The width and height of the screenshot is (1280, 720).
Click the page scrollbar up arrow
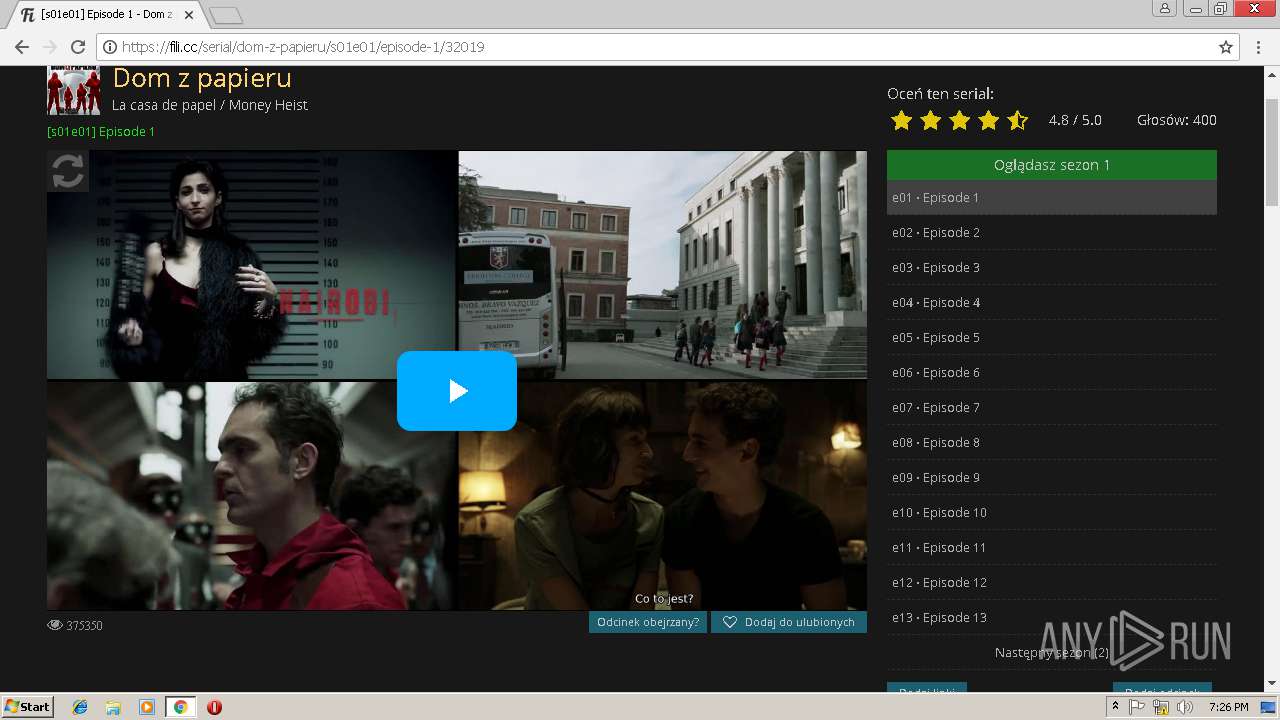click(x=1272, y=75)
